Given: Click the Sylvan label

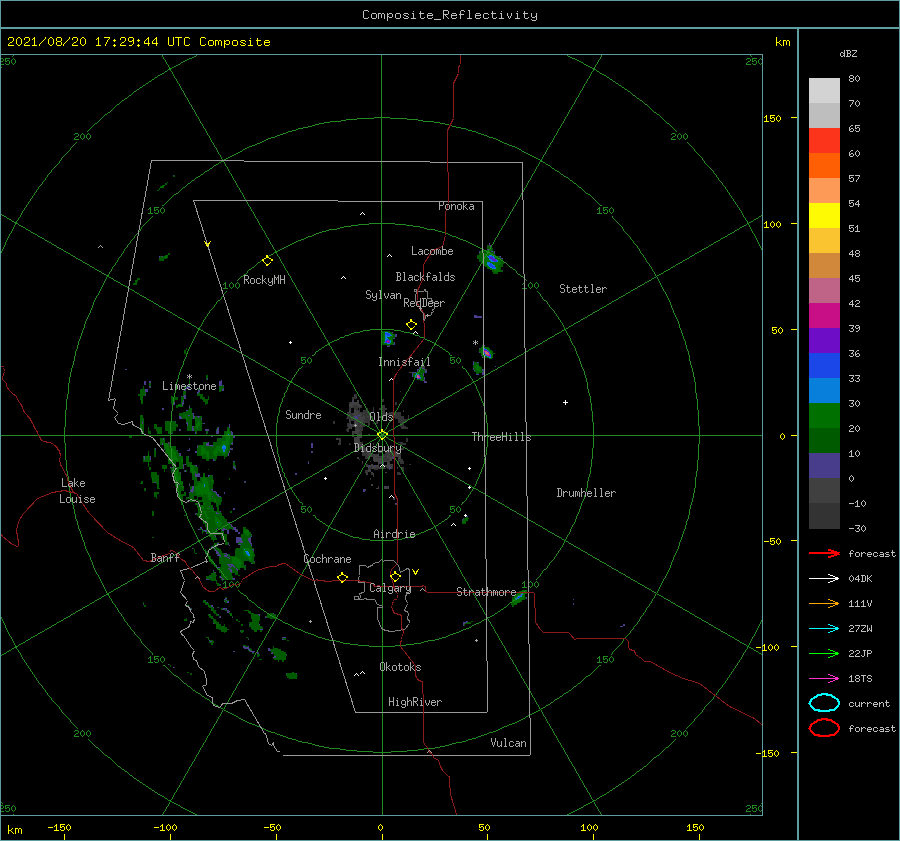Looking at the screenshot, I should coord(383,295).
